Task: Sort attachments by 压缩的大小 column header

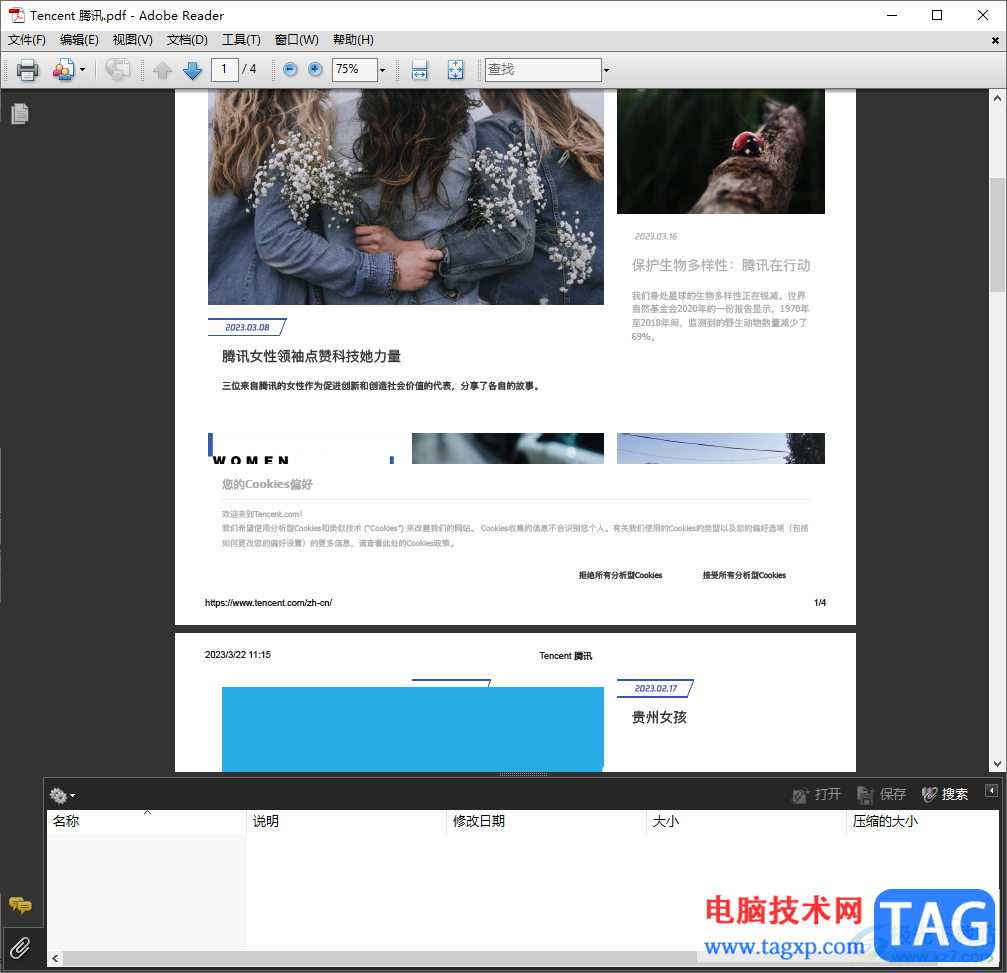Action: pyautogui.click(x=923, y=821)
